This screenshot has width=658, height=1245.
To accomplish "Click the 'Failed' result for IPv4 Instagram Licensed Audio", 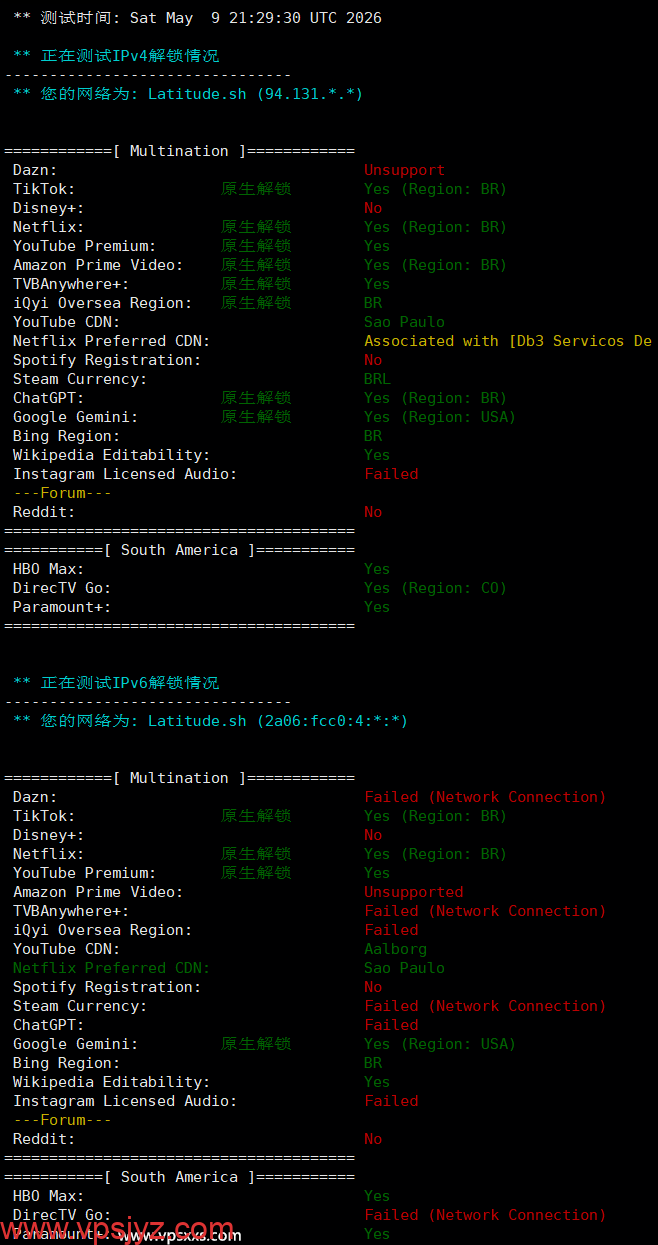I will [x=391, y=474].
